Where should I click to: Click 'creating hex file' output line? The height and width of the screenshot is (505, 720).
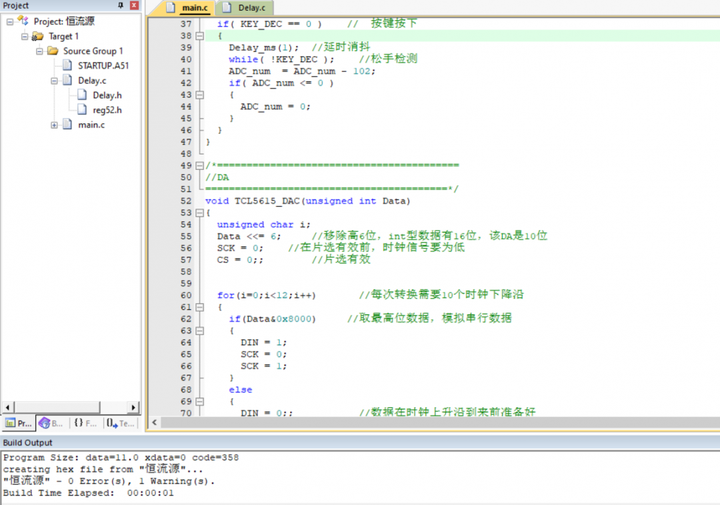[x=103, y=469]
